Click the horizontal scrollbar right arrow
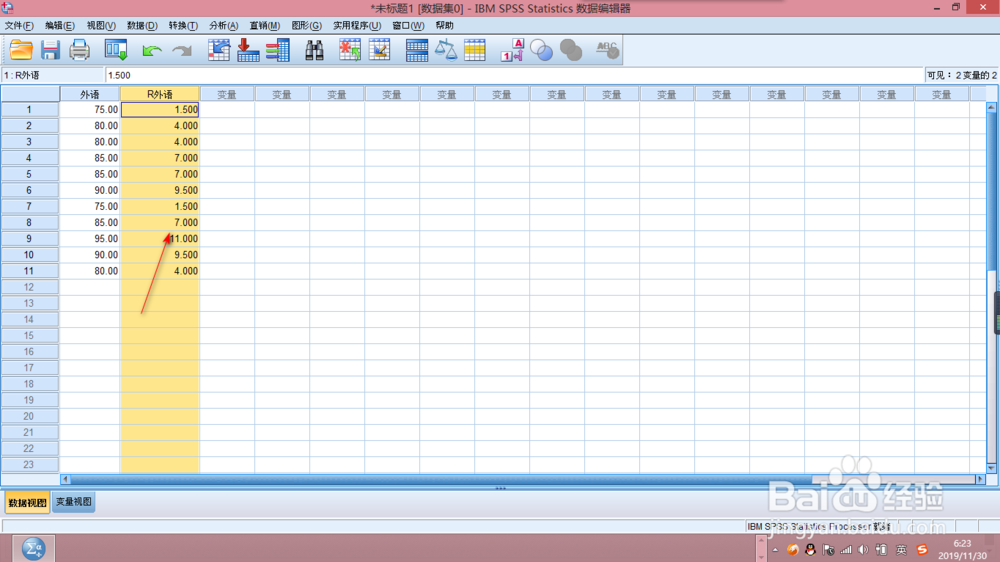The height and width of the screenshot is (562, 1000). tap(980, 478)
